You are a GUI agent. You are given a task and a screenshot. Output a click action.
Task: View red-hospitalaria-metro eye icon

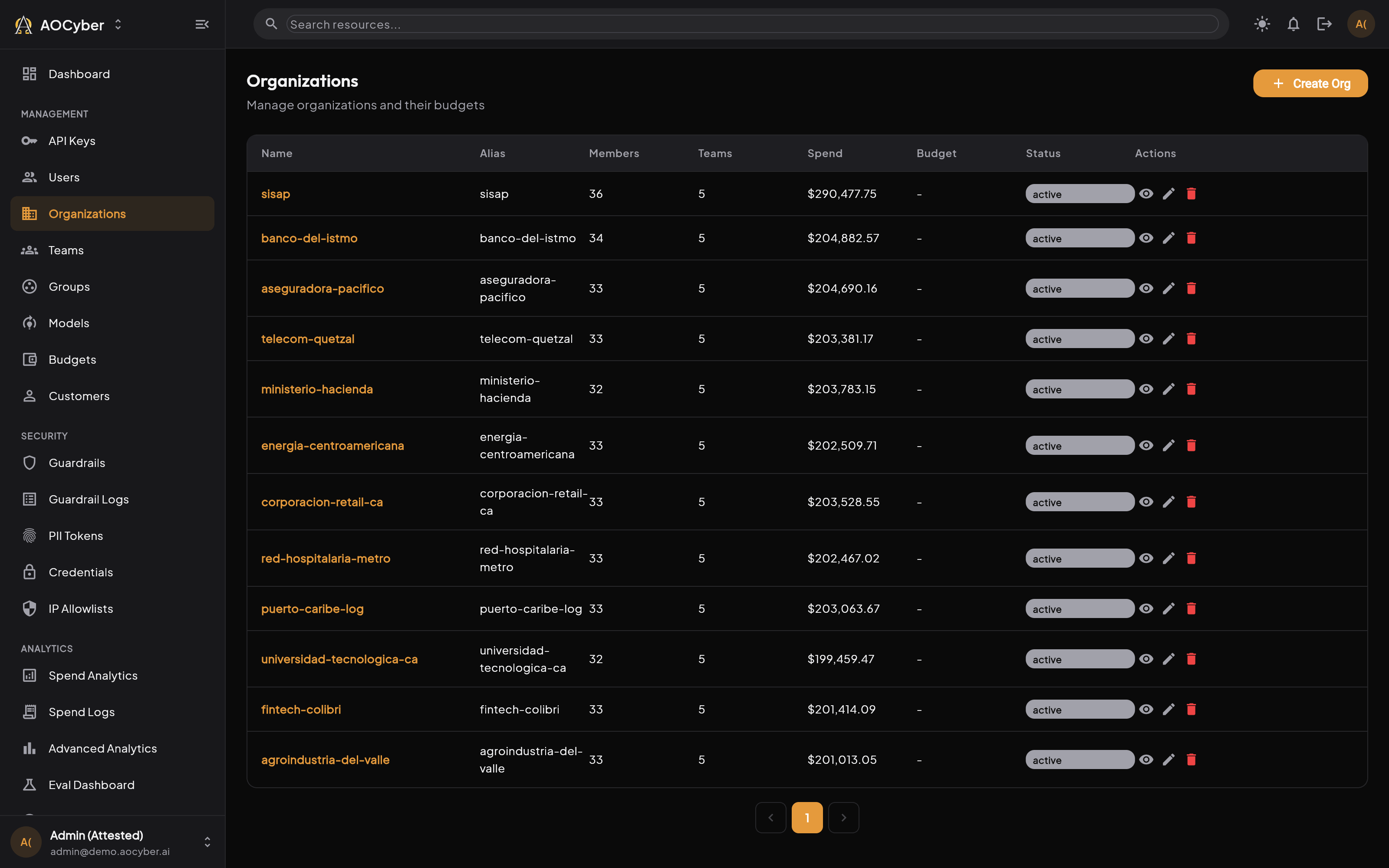click(x=1146, y=558)
